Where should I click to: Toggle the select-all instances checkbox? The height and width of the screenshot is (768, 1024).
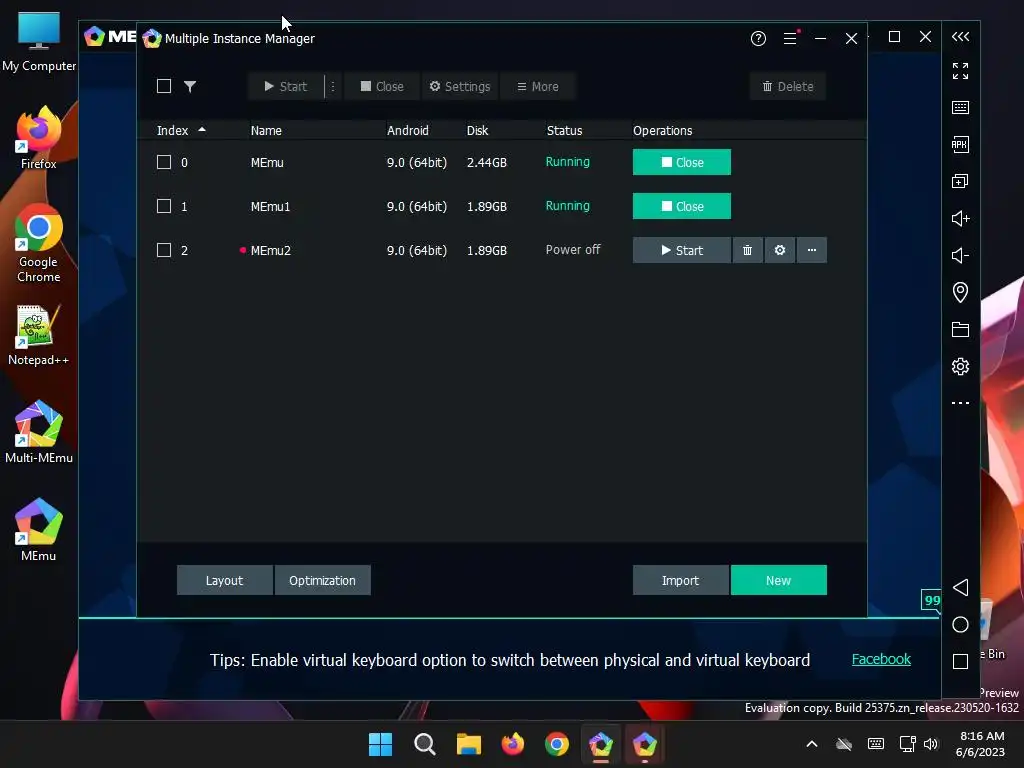pyautogui.click(x=164, y=86)
